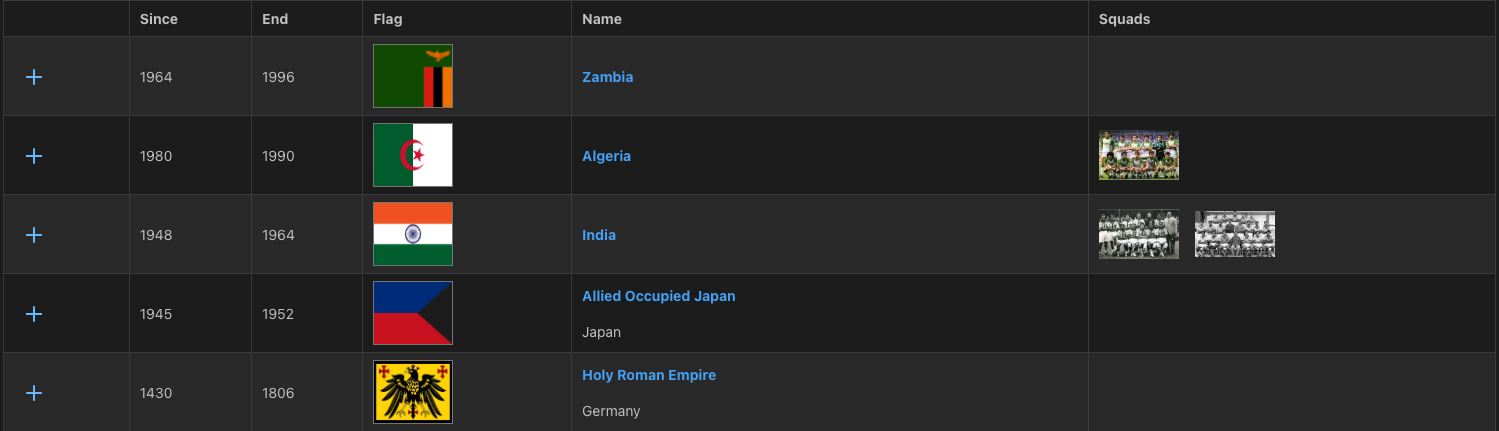View the second India squad photo
This screenshot has width=1499, height=431.
tap(1235, 234)
